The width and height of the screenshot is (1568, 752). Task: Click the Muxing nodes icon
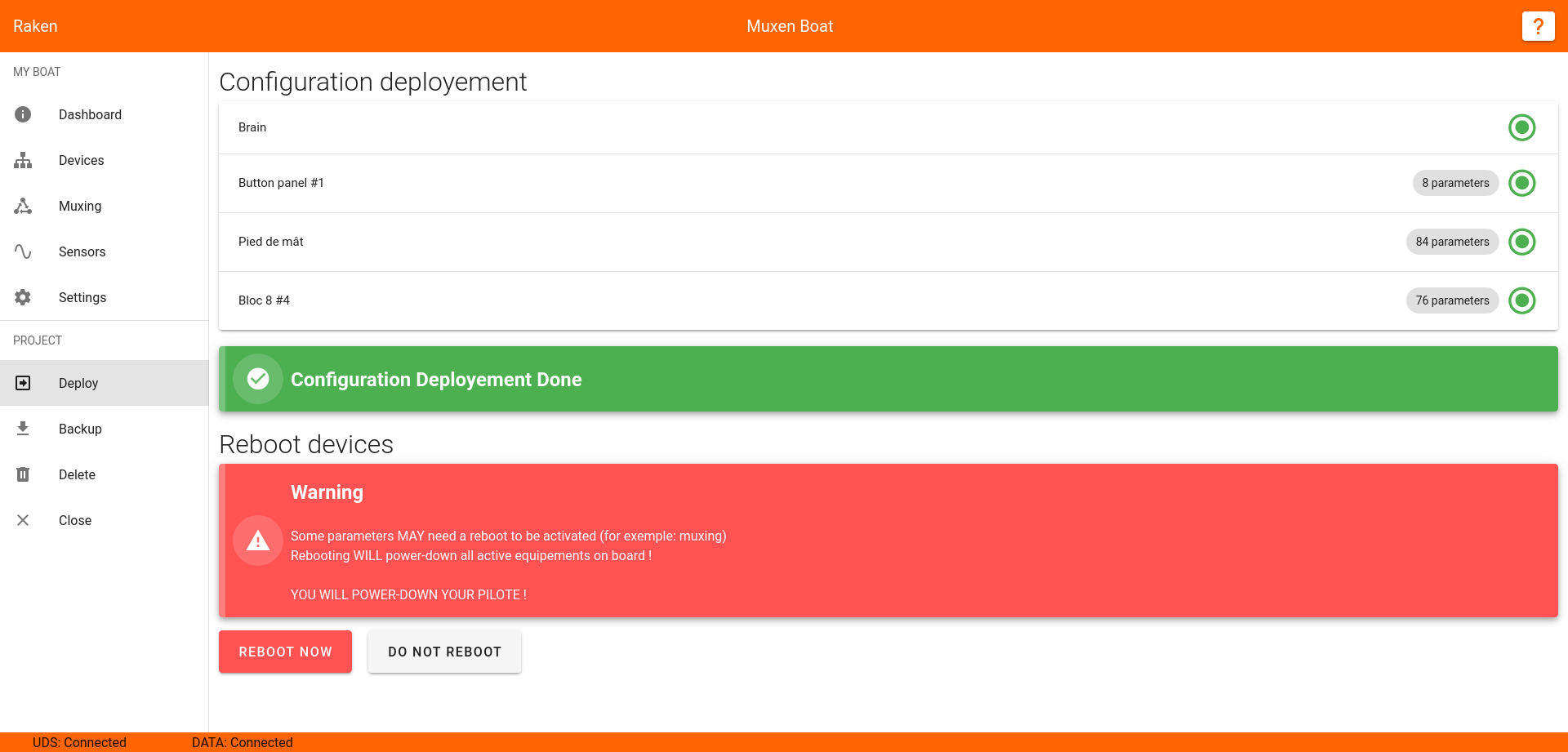click(23, 206)
